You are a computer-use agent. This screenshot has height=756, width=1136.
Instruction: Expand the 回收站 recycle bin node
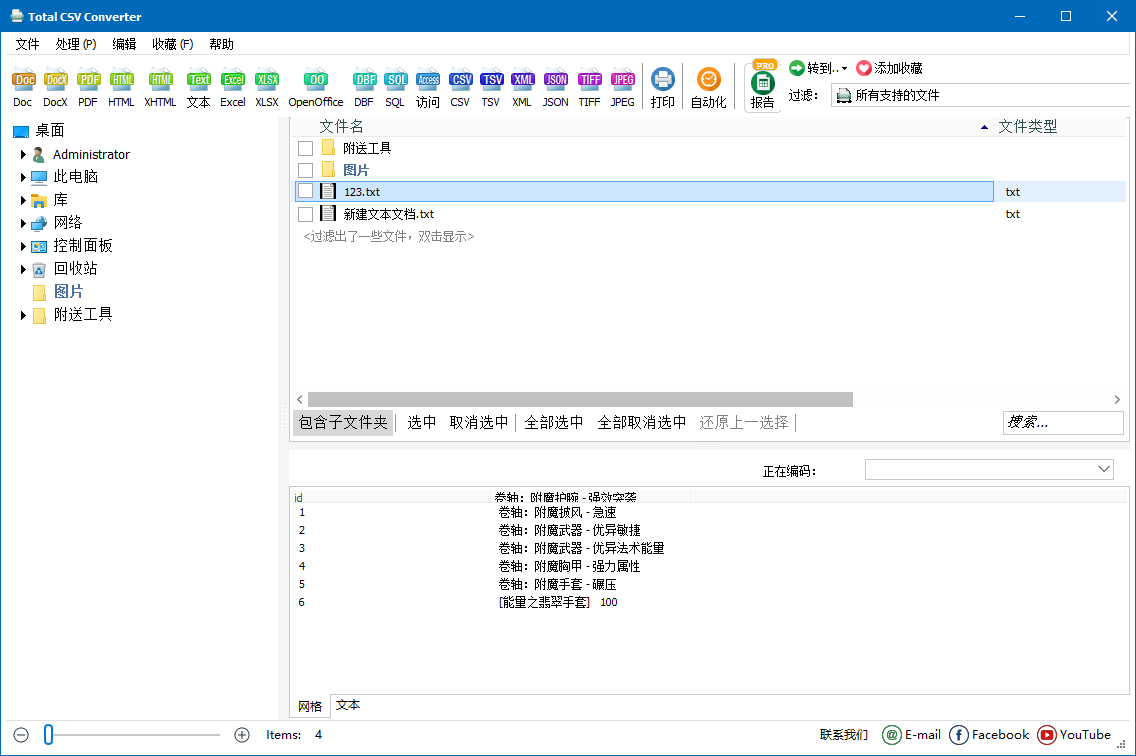coord(23,270)
